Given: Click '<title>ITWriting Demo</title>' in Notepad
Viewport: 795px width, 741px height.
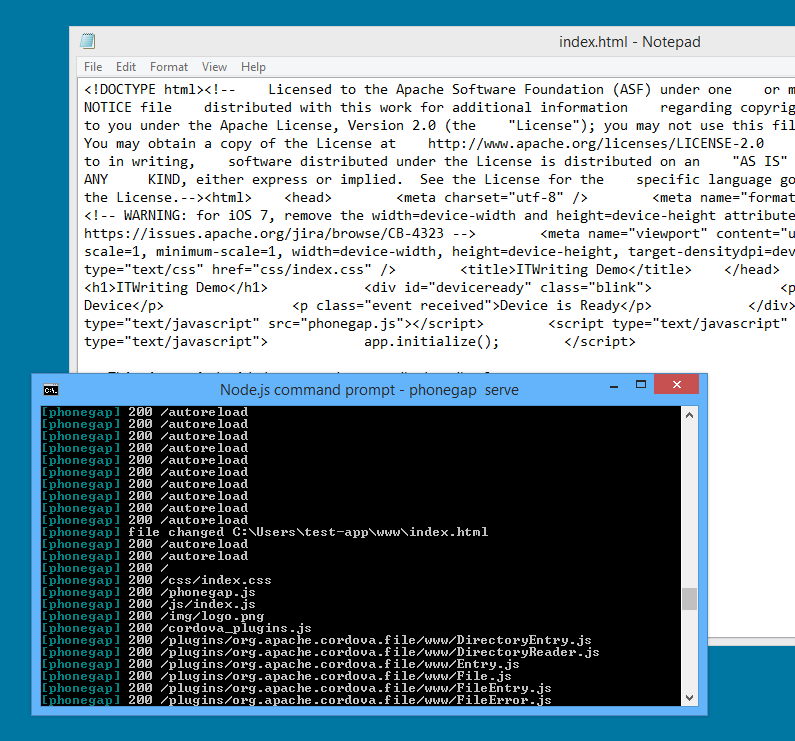Looking at the screenshot, I should pyautogui.click(x=575, y=270).
